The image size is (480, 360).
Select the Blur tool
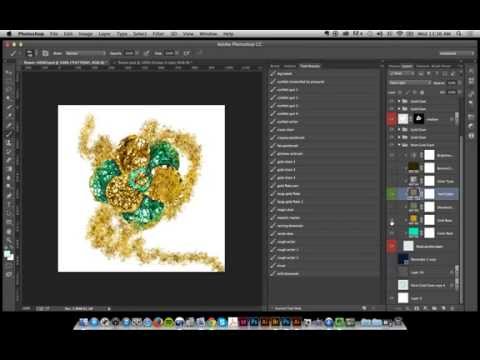pyautogui.click(x=9, y=178)
